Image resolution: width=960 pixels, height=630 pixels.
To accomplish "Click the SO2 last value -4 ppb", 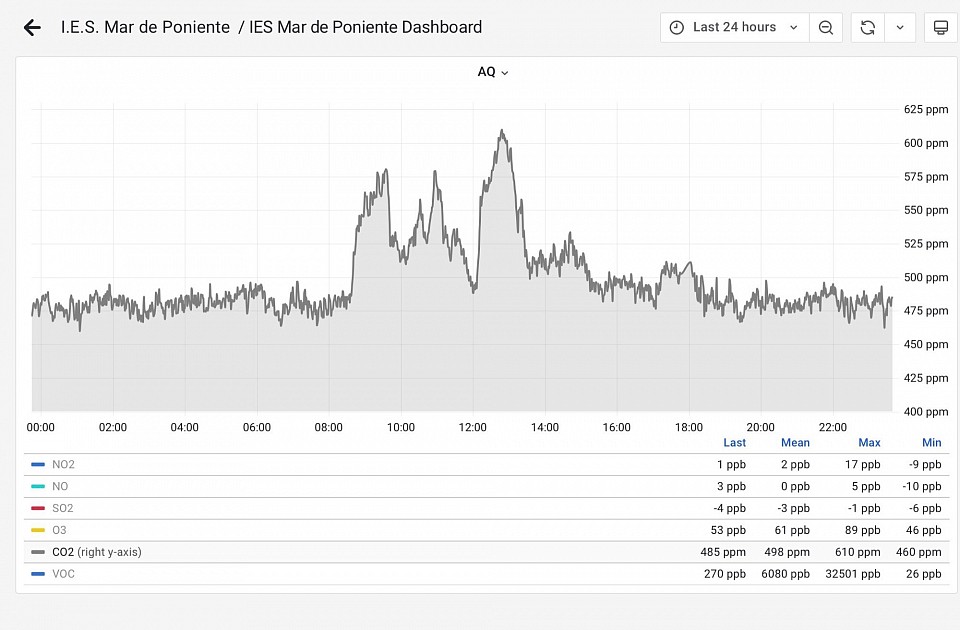I will pyautogui.click(x=729, y=508).
